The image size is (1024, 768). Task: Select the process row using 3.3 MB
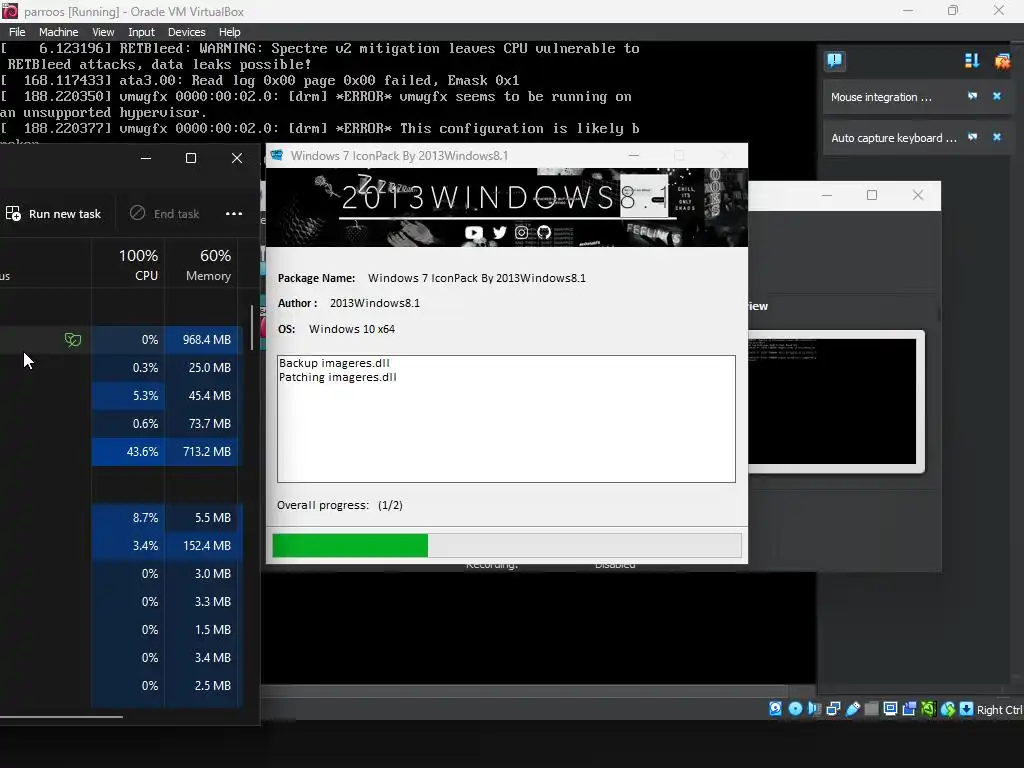(x=121, y=602)
